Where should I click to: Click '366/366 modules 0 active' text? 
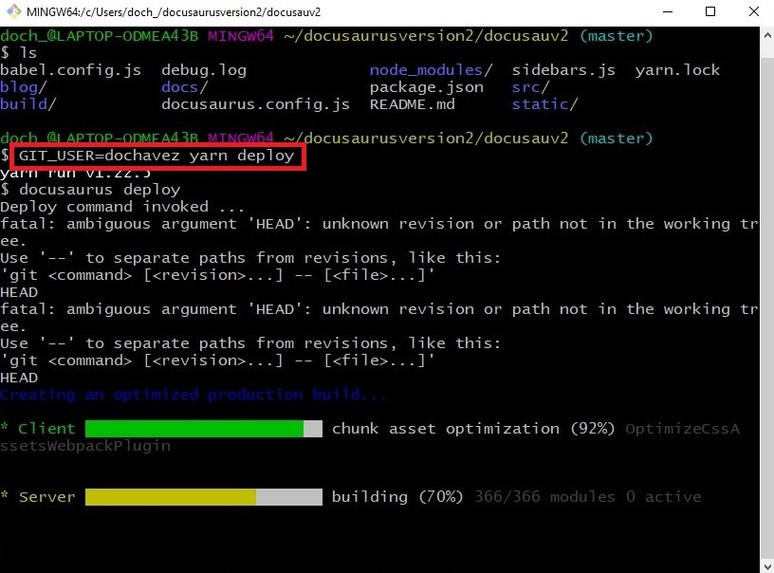pyautogui.click(x=587, y=497)
